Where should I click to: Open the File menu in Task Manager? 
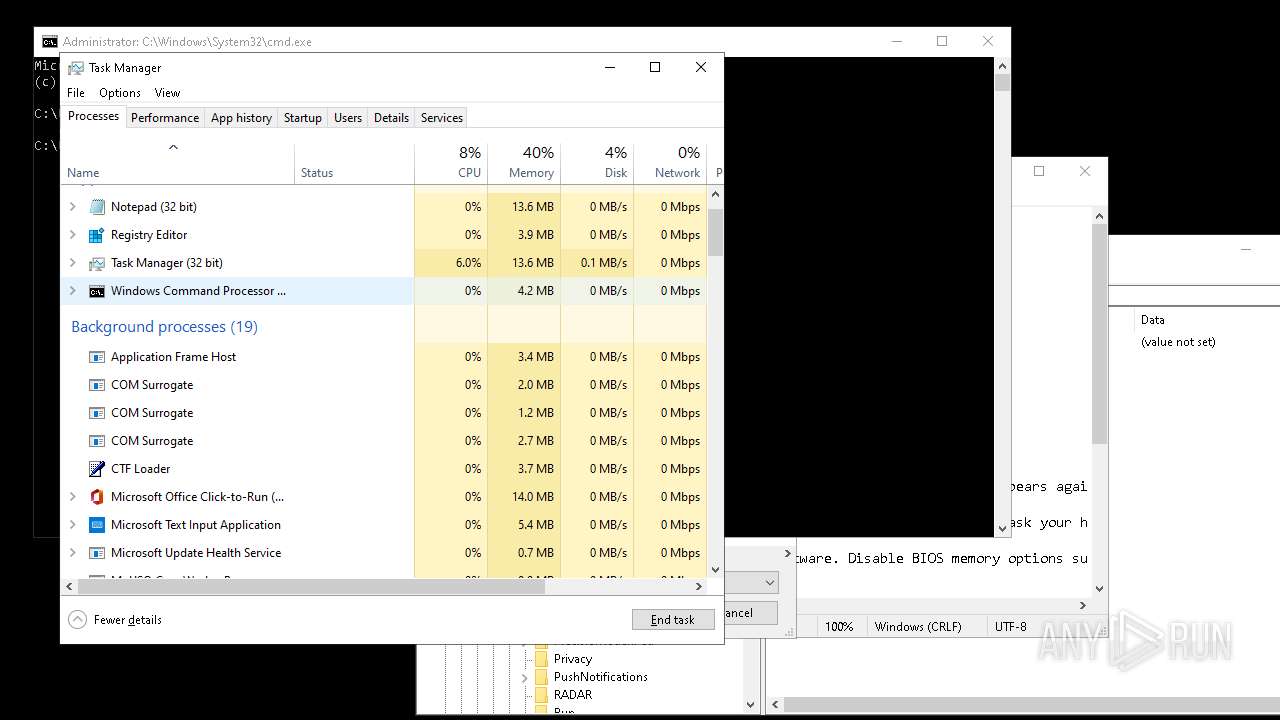(x=76, y=93)
